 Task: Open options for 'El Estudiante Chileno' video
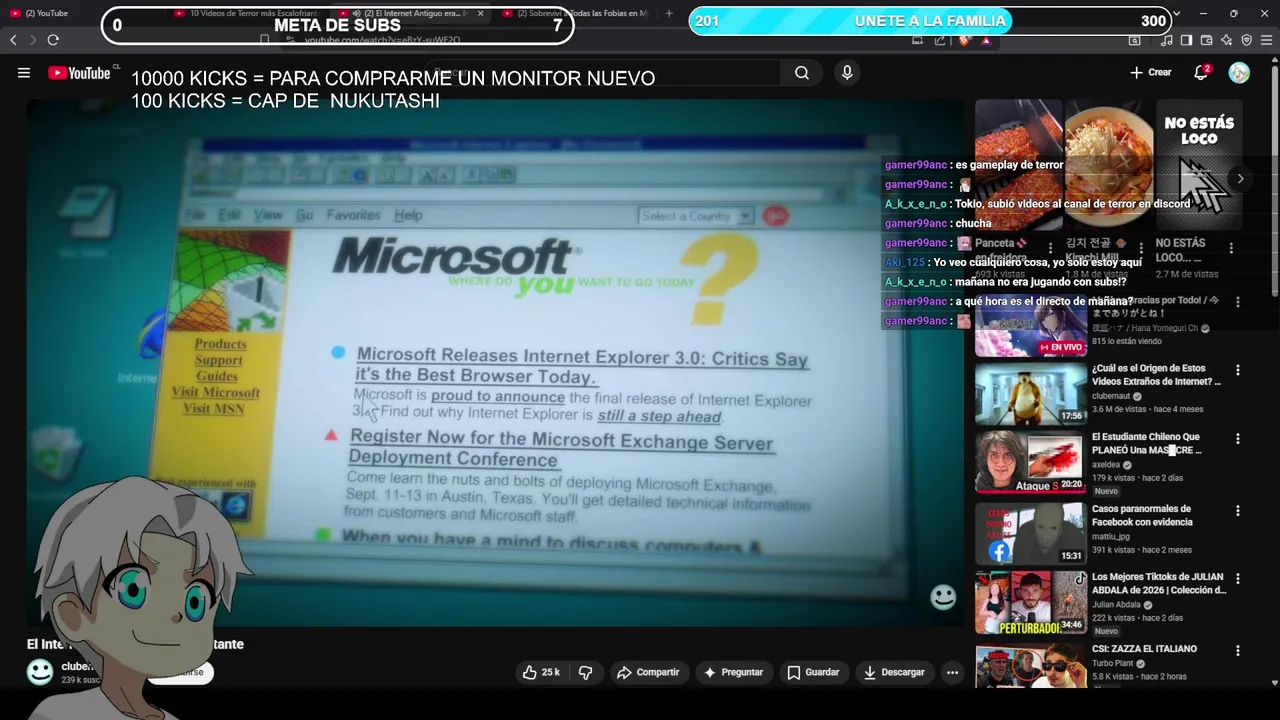(1238, 439)
